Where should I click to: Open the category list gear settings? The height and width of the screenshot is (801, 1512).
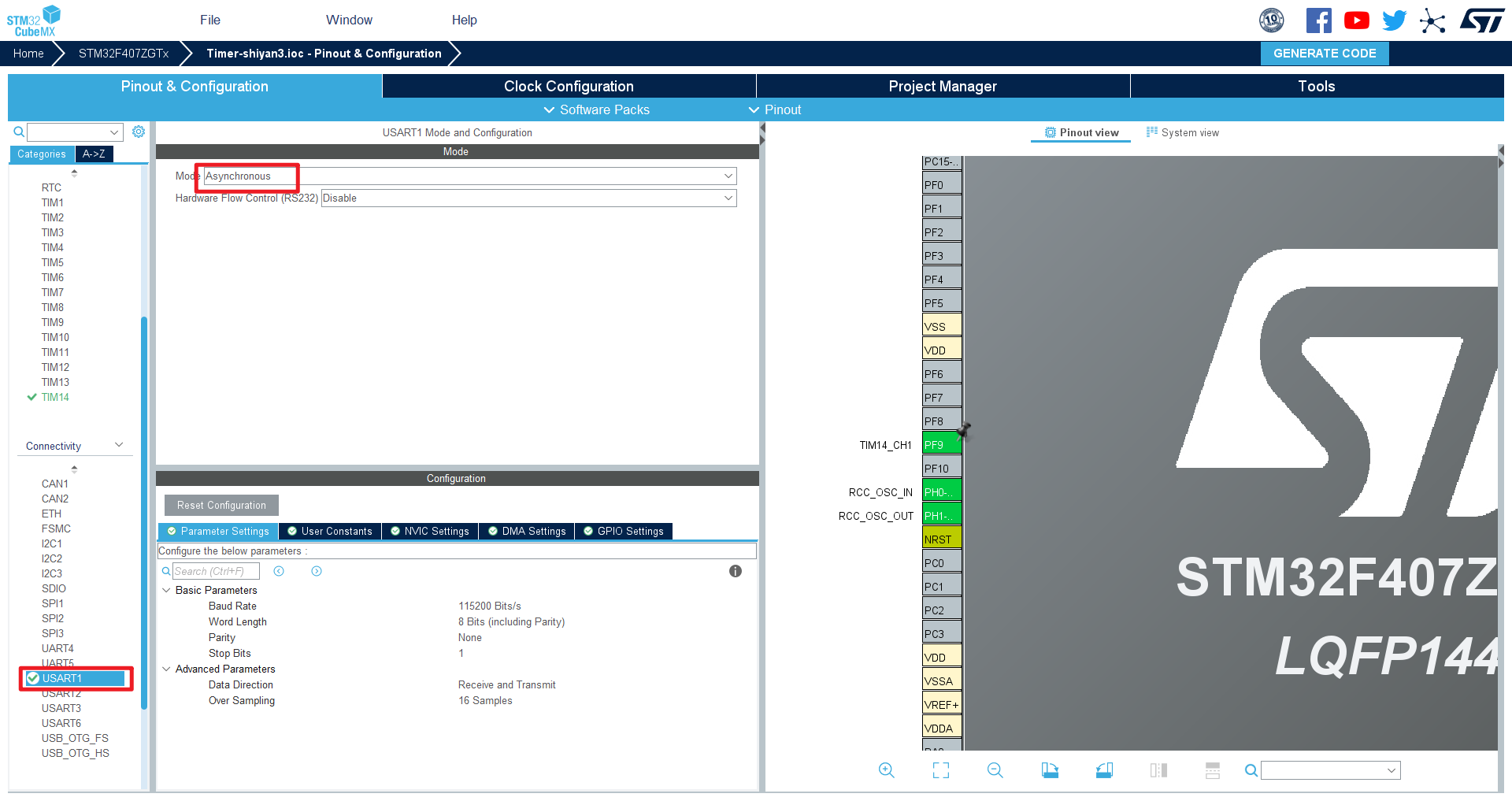pyautogui.click(x=139, y=132)
